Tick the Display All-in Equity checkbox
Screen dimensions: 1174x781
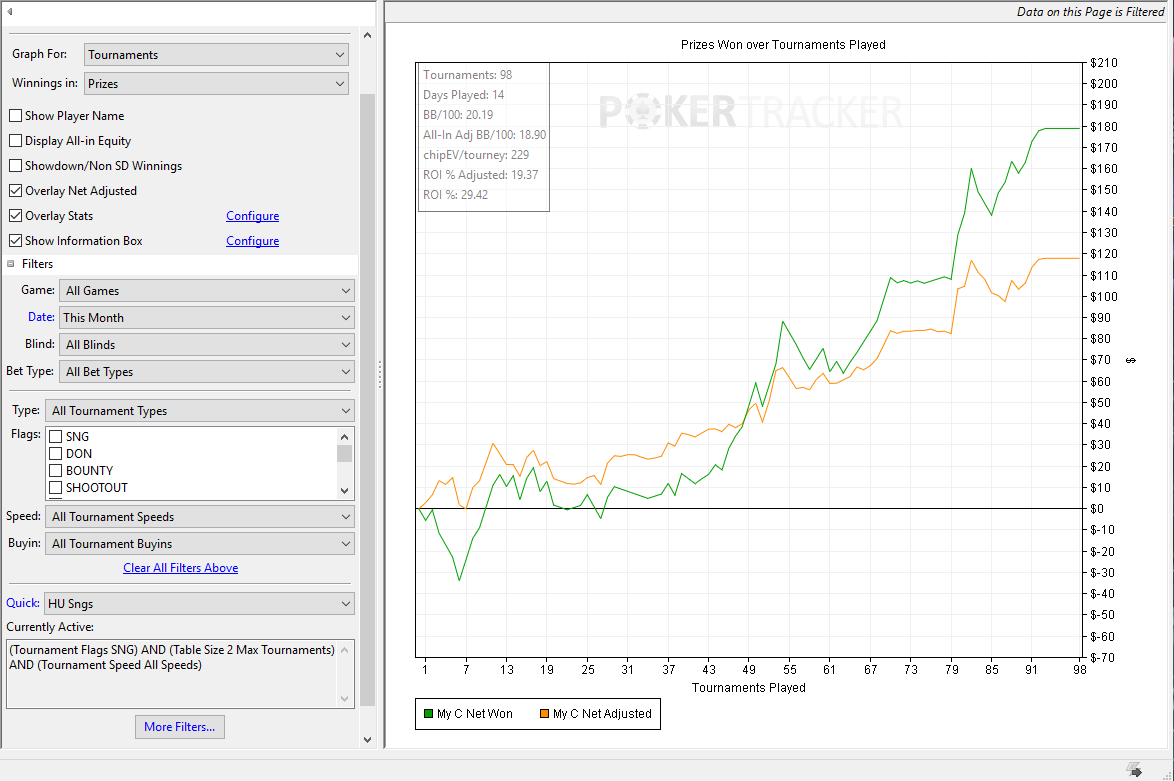tap(15, 140)
